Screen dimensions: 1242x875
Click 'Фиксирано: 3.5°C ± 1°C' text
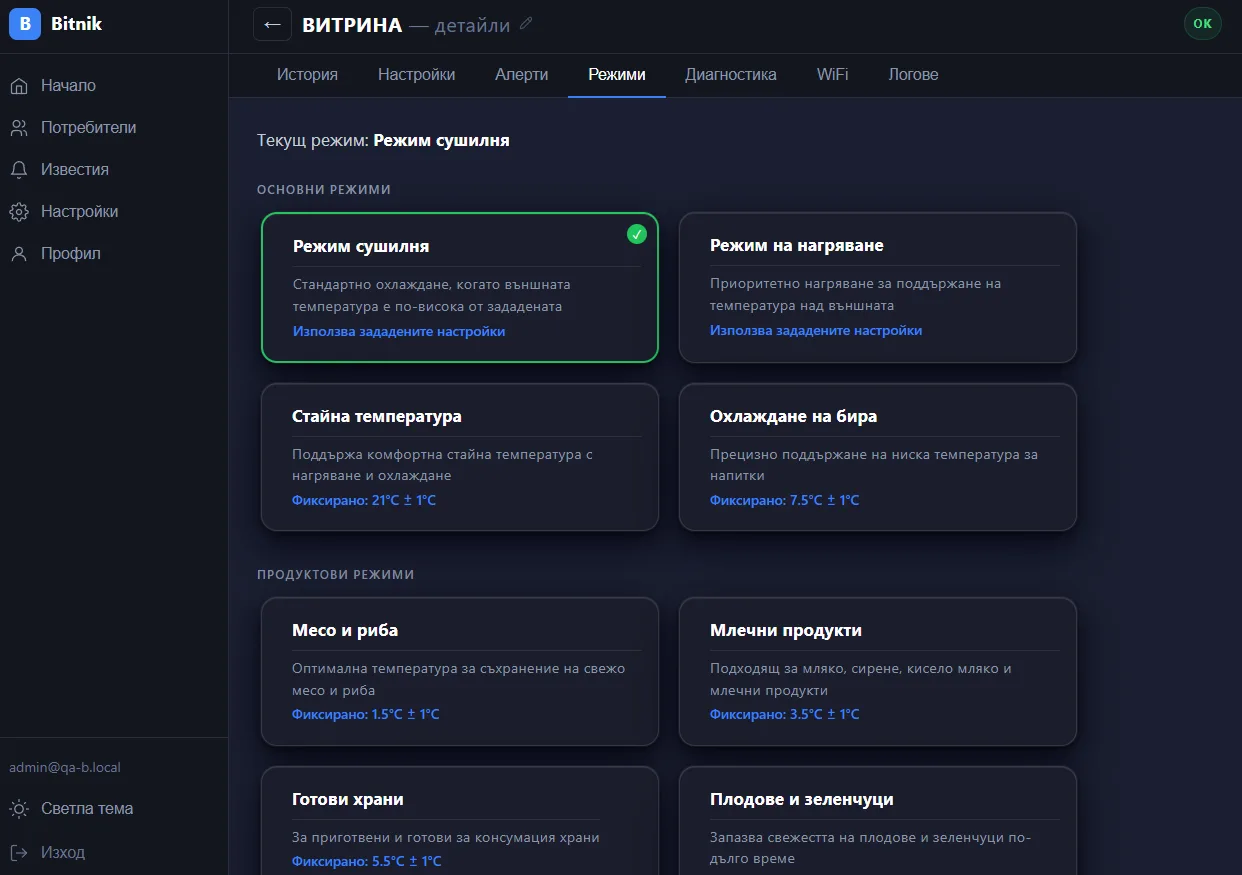pyautogui.click(x=785, y=714)
